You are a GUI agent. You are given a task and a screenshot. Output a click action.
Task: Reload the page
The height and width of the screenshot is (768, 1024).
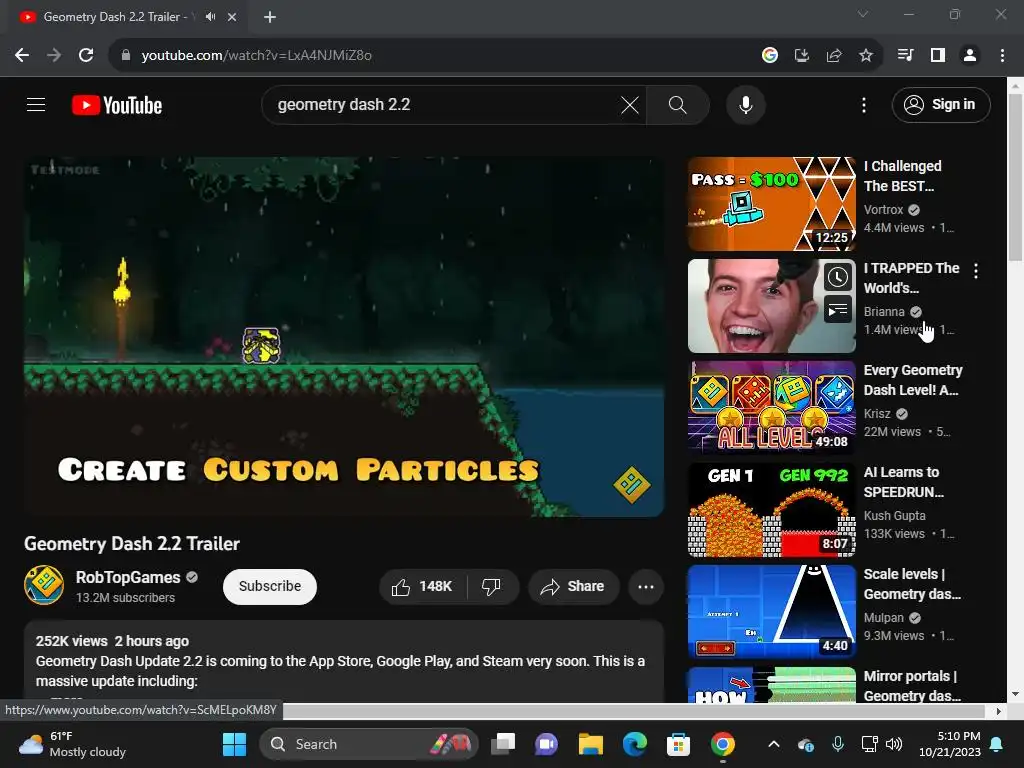pyautogui.click(x=86, y=56)
